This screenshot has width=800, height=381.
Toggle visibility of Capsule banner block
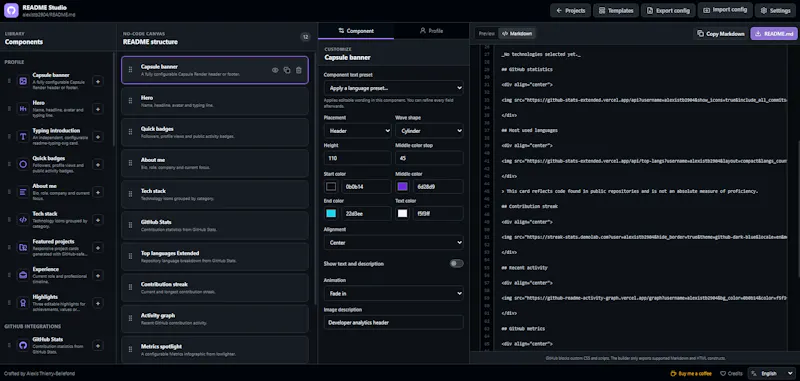pyautogui.click(x=275, y=70)
